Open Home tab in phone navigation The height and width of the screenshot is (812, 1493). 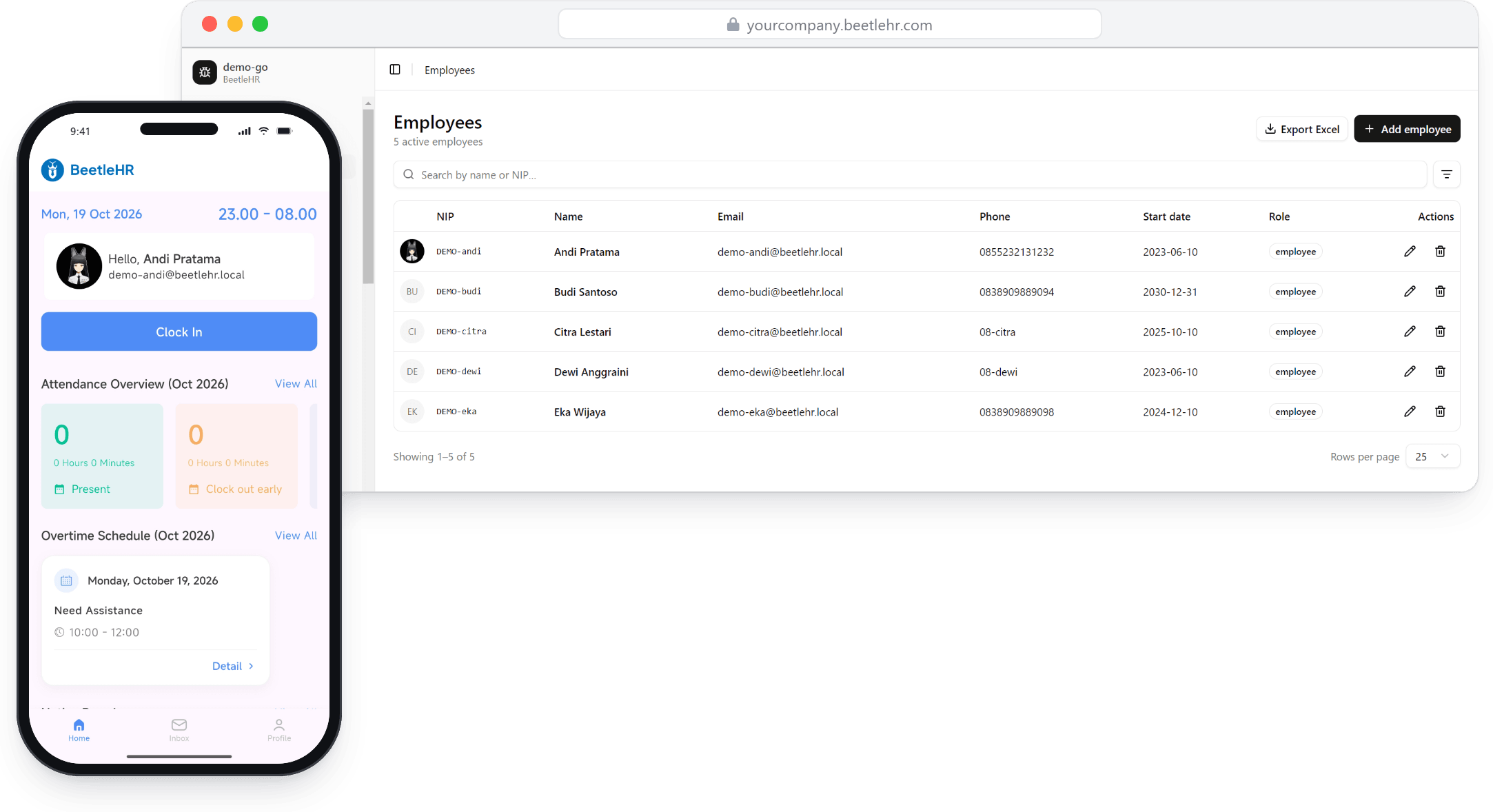[79, 730]
